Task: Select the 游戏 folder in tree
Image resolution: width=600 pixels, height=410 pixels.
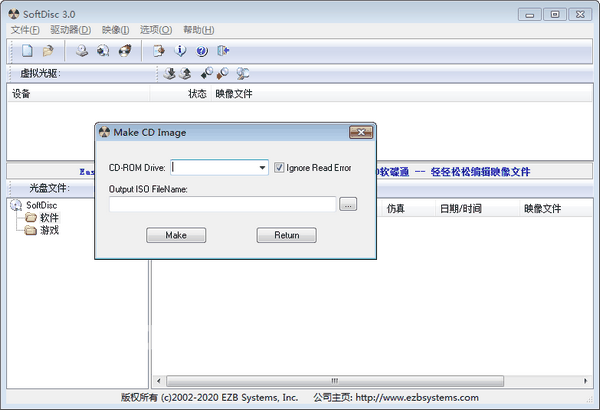Action: [x=49, y=230]
